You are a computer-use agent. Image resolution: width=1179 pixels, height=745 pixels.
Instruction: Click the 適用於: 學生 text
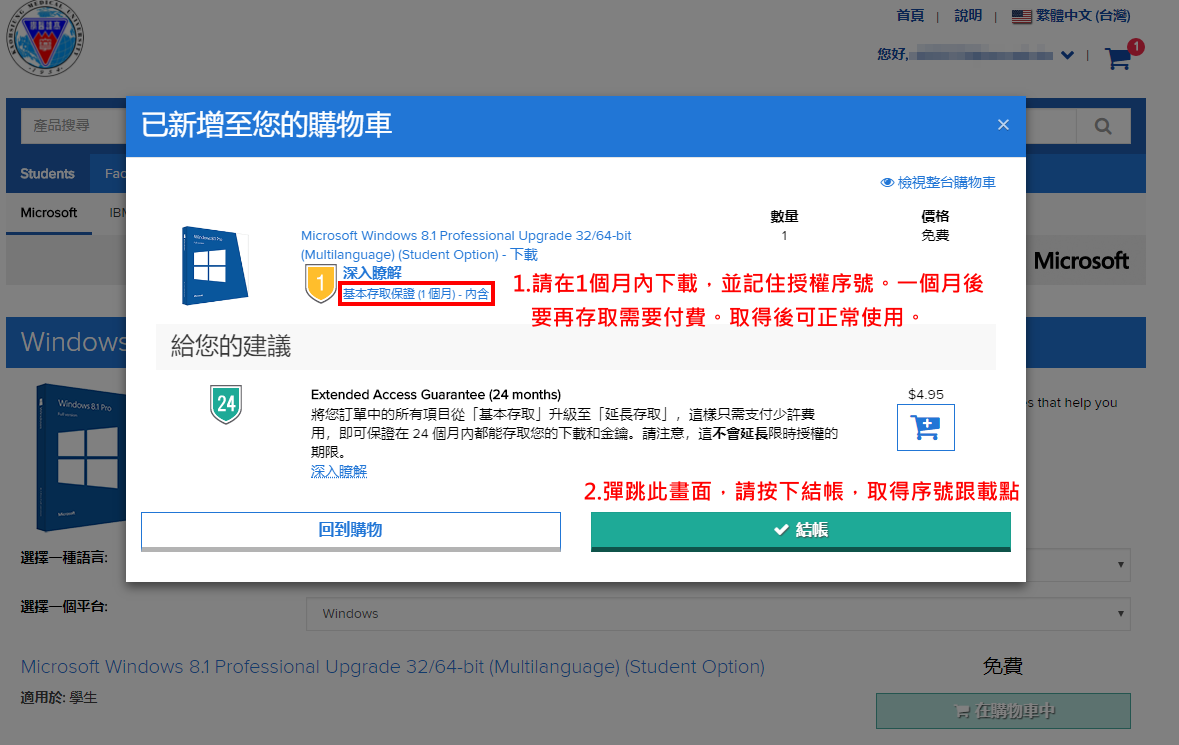(x=59, y=698)
